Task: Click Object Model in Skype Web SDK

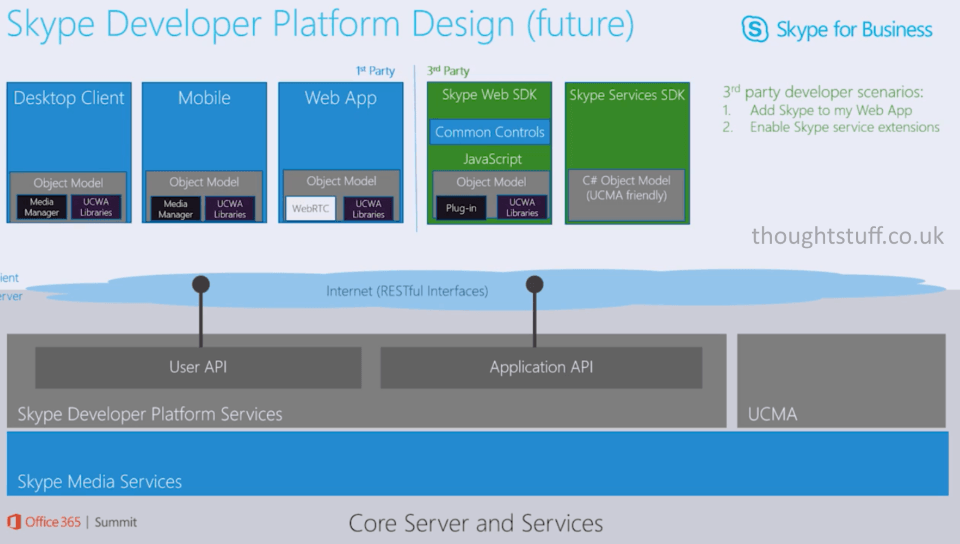Action: [x=490, y=182]
